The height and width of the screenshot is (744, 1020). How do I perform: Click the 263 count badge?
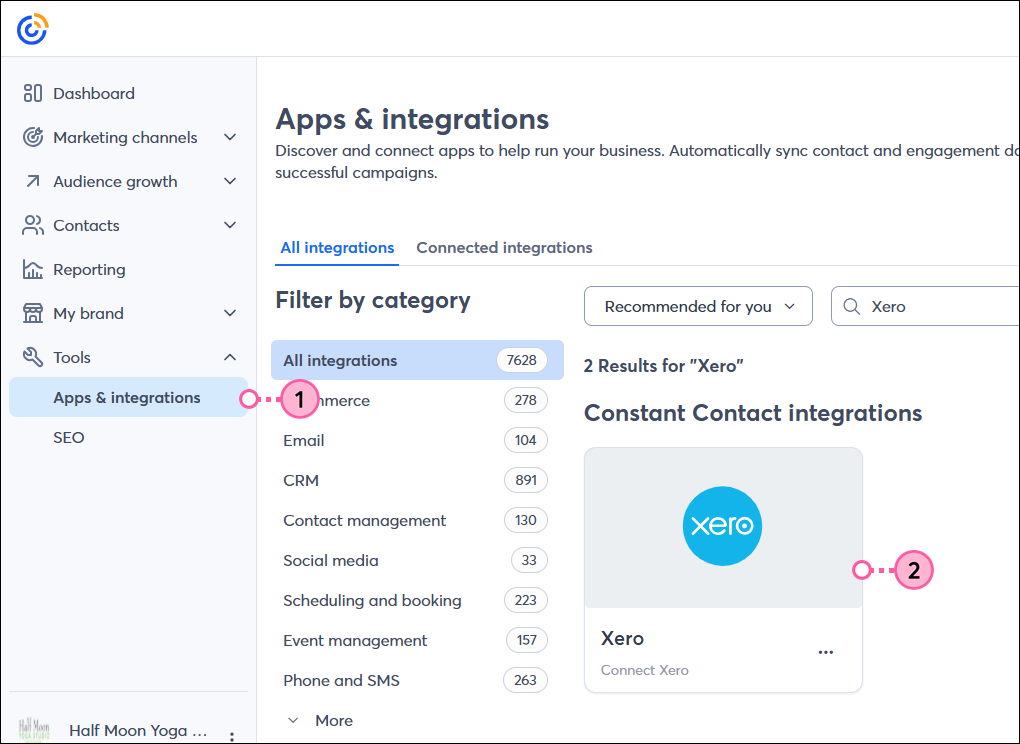[x=525, y=680]
